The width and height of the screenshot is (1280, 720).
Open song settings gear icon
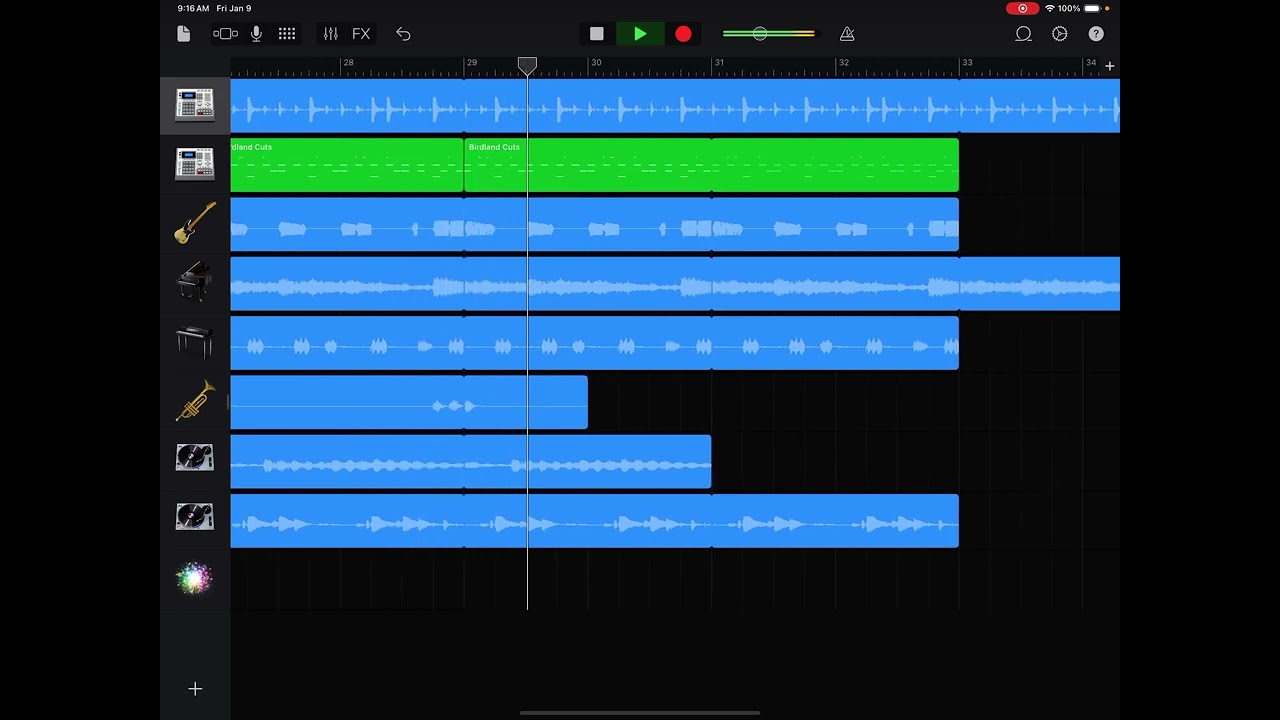point(1060,34)
